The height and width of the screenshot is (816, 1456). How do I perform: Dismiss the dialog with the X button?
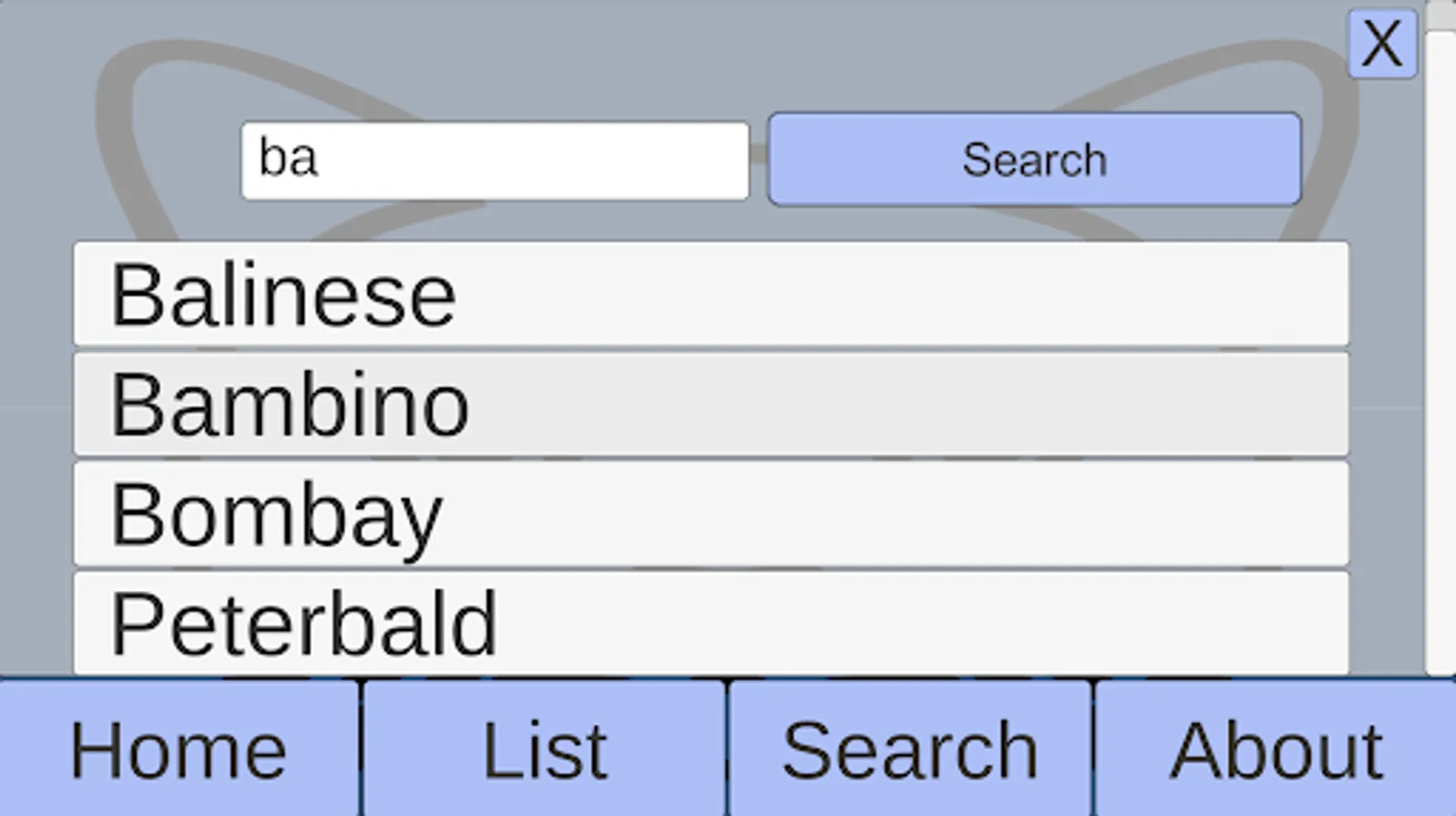point(1382,42)
